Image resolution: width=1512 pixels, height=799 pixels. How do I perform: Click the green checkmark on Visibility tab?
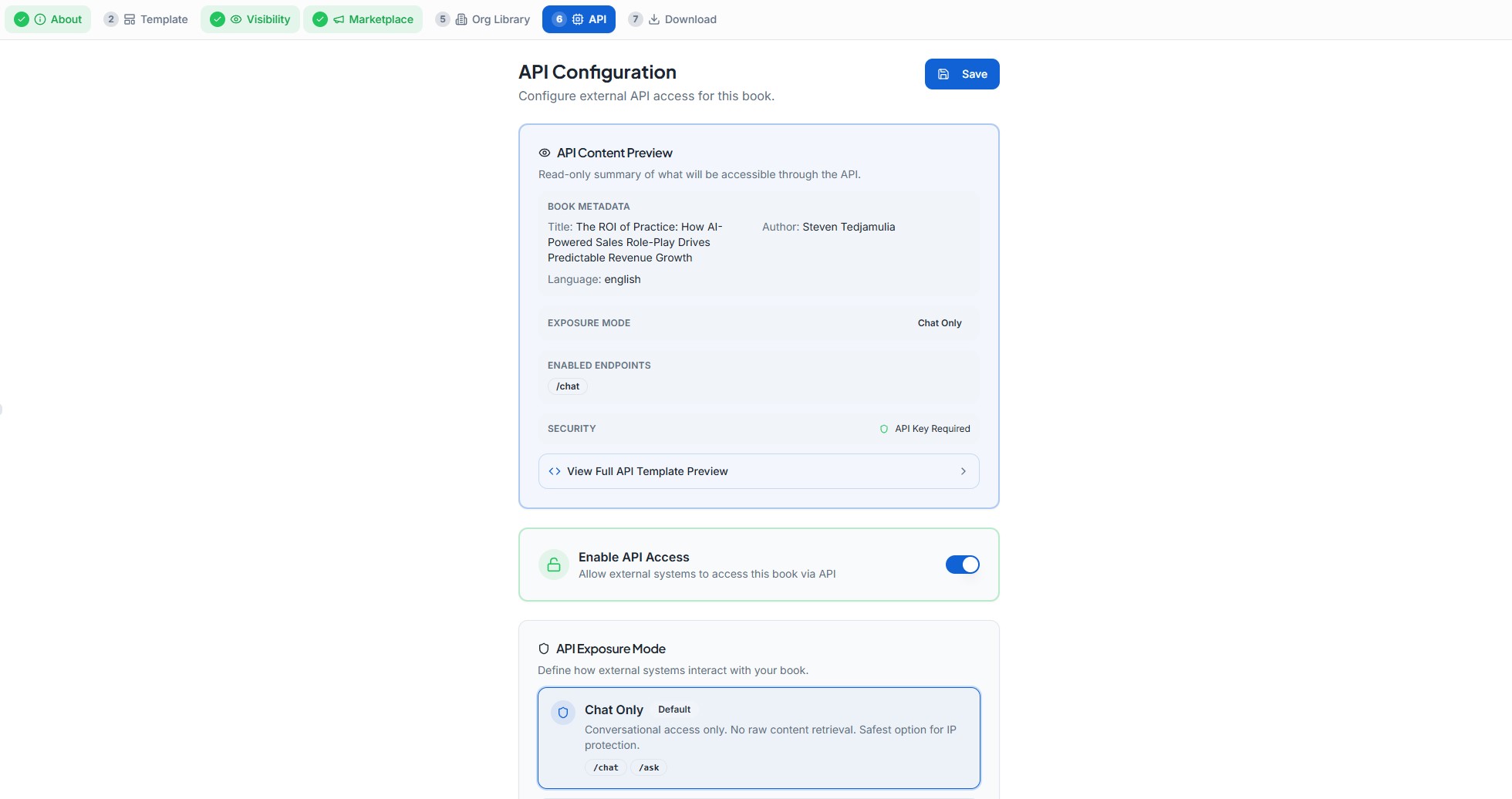[x=218, y=19]
